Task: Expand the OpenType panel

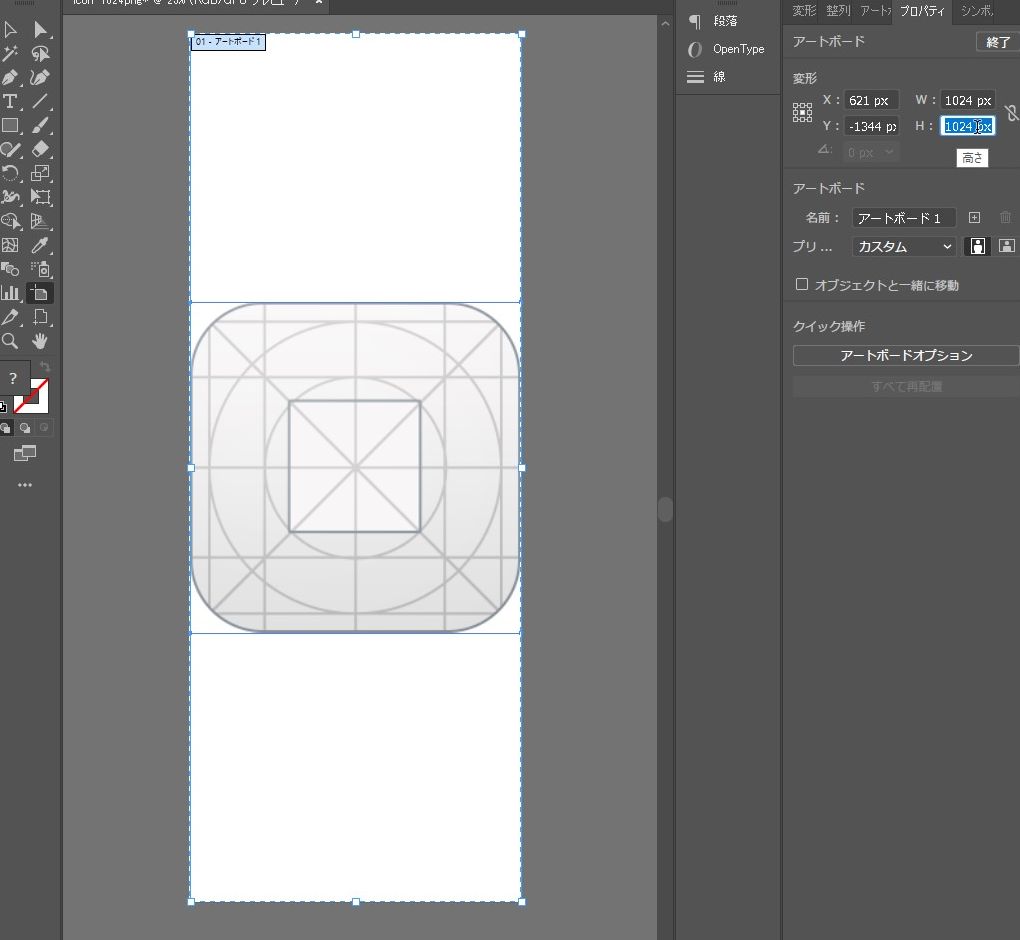Action: (x=737, y=49)
